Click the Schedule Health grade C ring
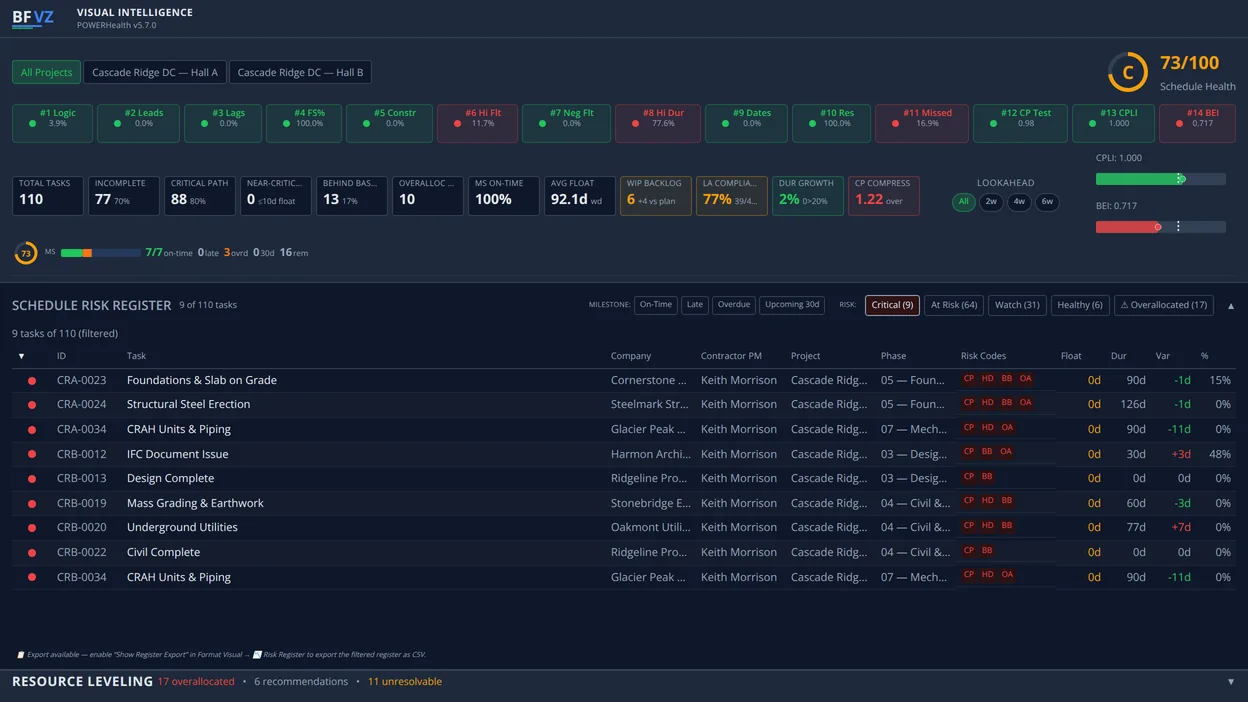Image resolution: width=1248 pixels, height=702 pixels. tap(1127, 72)
